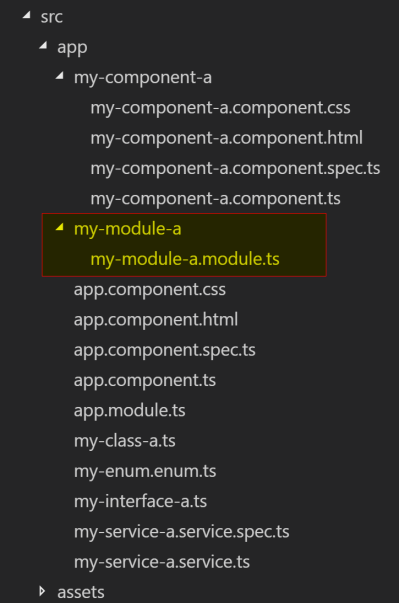Select my-module-a.module.ts file

(185, 260)
